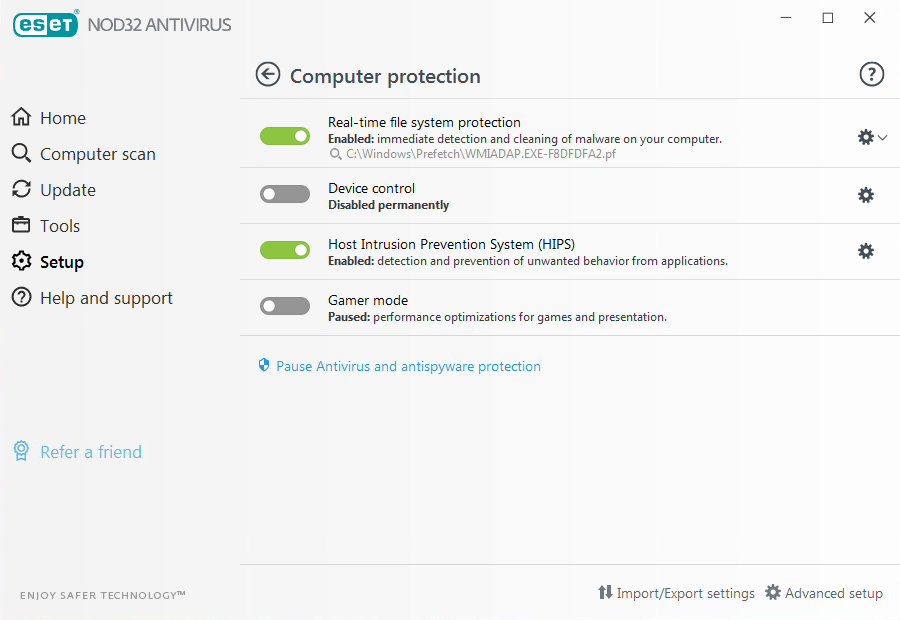Enable Device control
The height and width of the screenshot is (620, 900).
coord(284,193)
